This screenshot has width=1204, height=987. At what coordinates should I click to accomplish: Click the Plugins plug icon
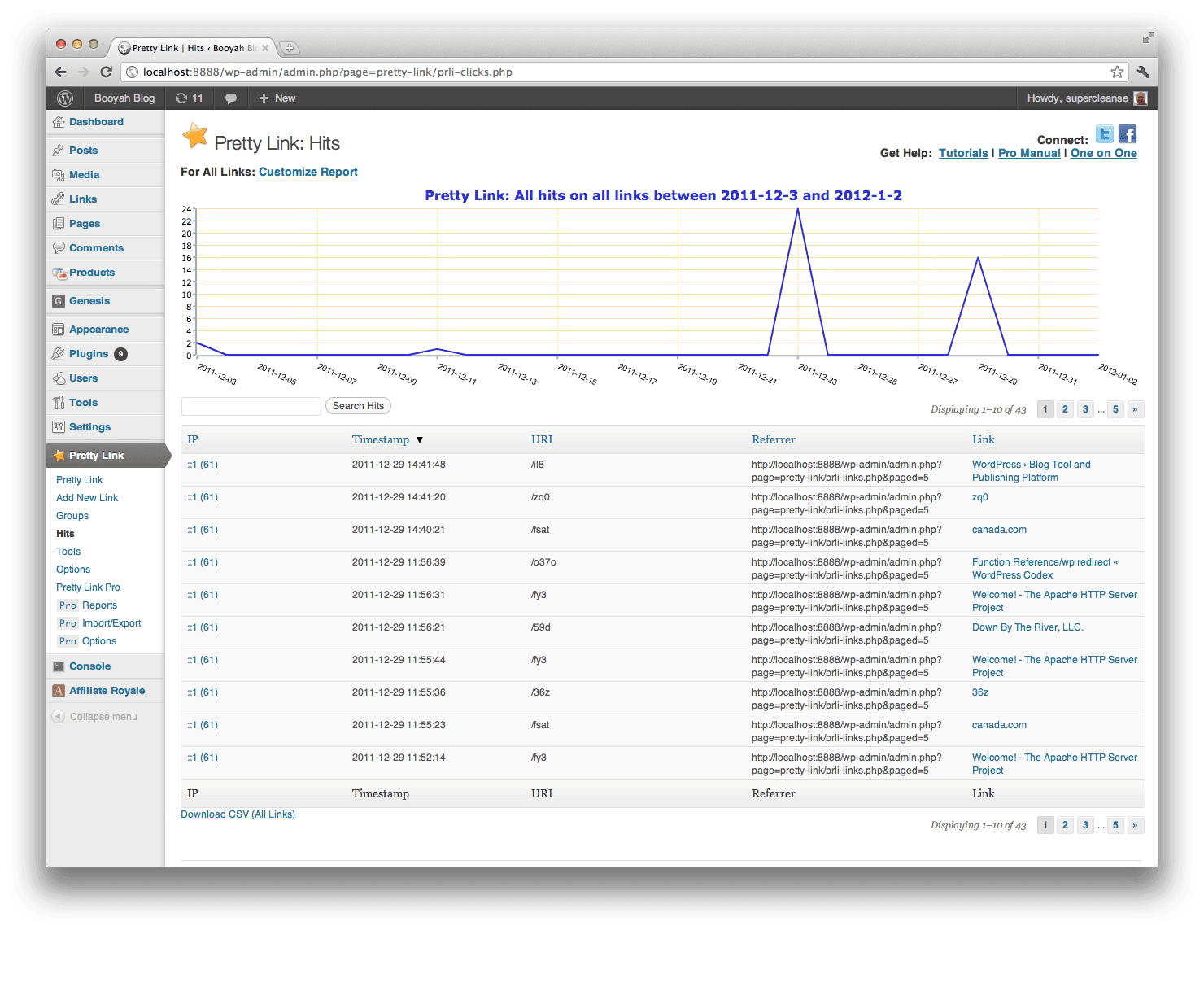59,354
